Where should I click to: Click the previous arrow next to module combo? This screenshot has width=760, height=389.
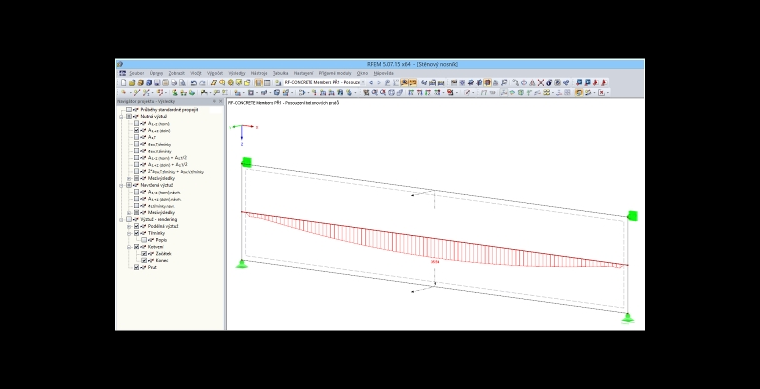point(371,83)
